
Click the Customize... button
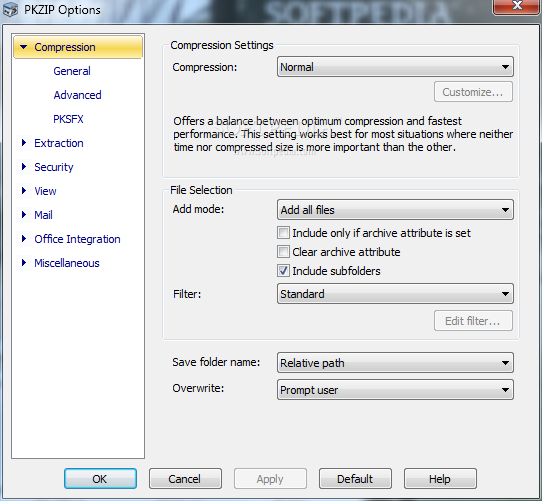(x=473, y=92)
